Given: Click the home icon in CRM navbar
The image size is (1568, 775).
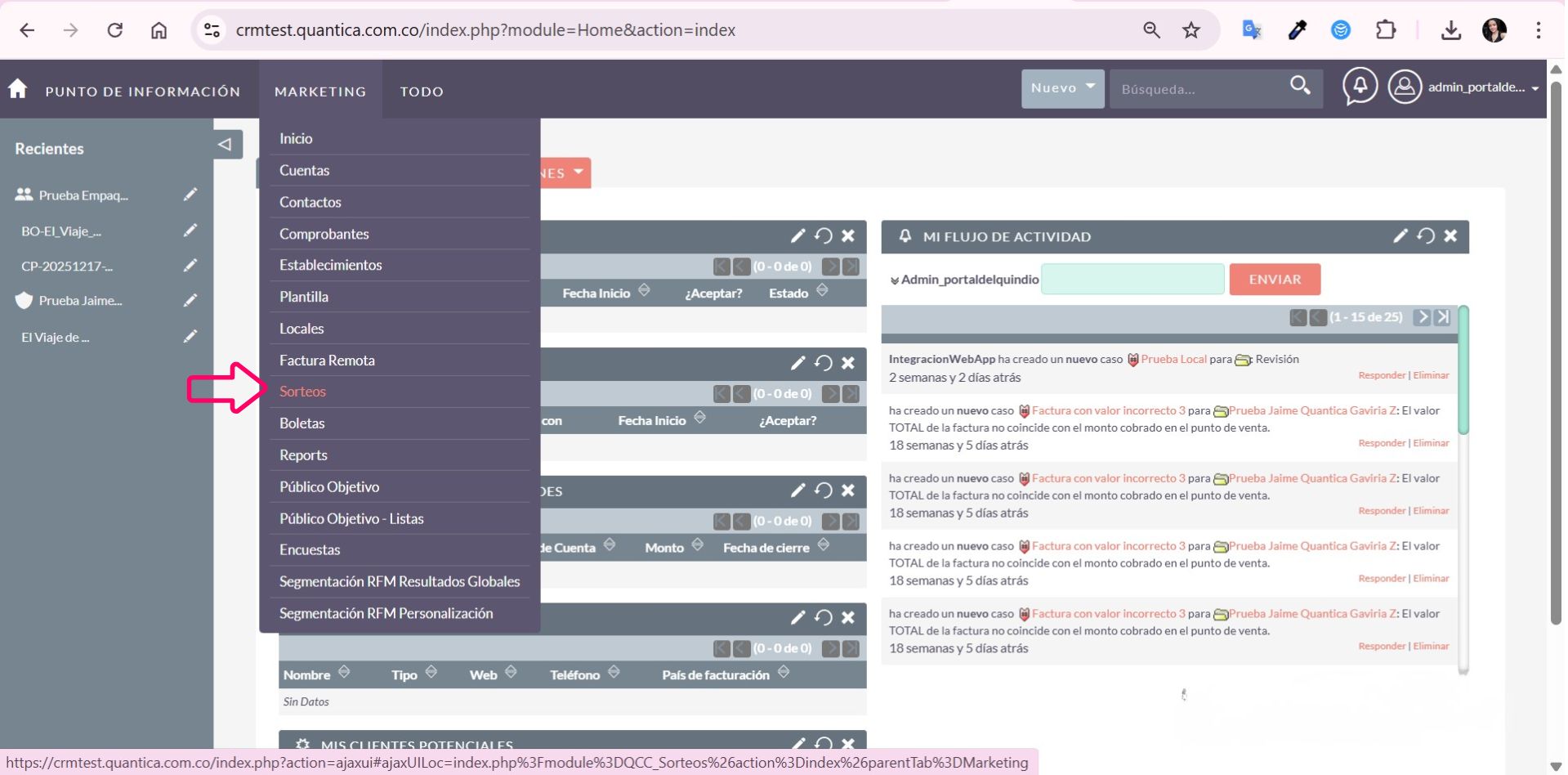Looking at the screenshot, I should pyautogui.click(x=18, y=89).
